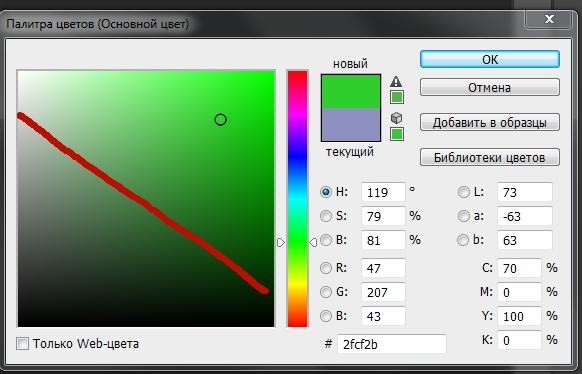This screenshot has width=582, height=374.
Task: Click the vertical hue spectrum slider
Action: click(298, 199)
